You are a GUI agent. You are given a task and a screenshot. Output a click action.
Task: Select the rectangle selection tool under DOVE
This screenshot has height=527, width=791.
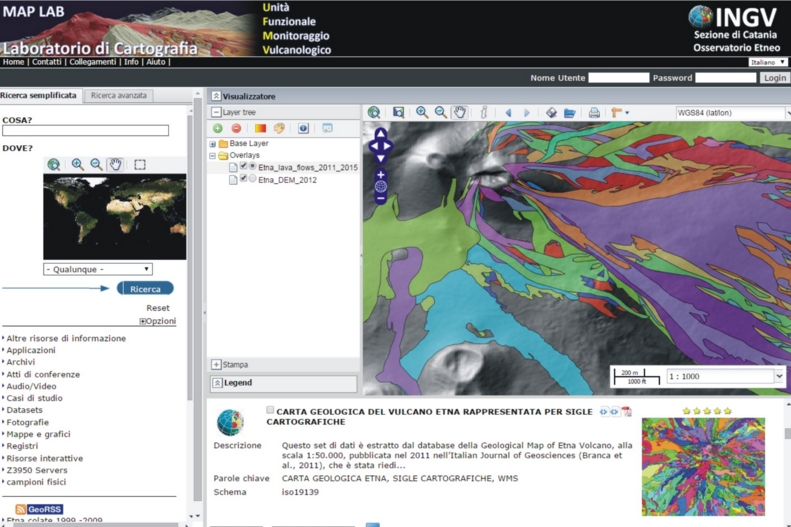[140, 165]
